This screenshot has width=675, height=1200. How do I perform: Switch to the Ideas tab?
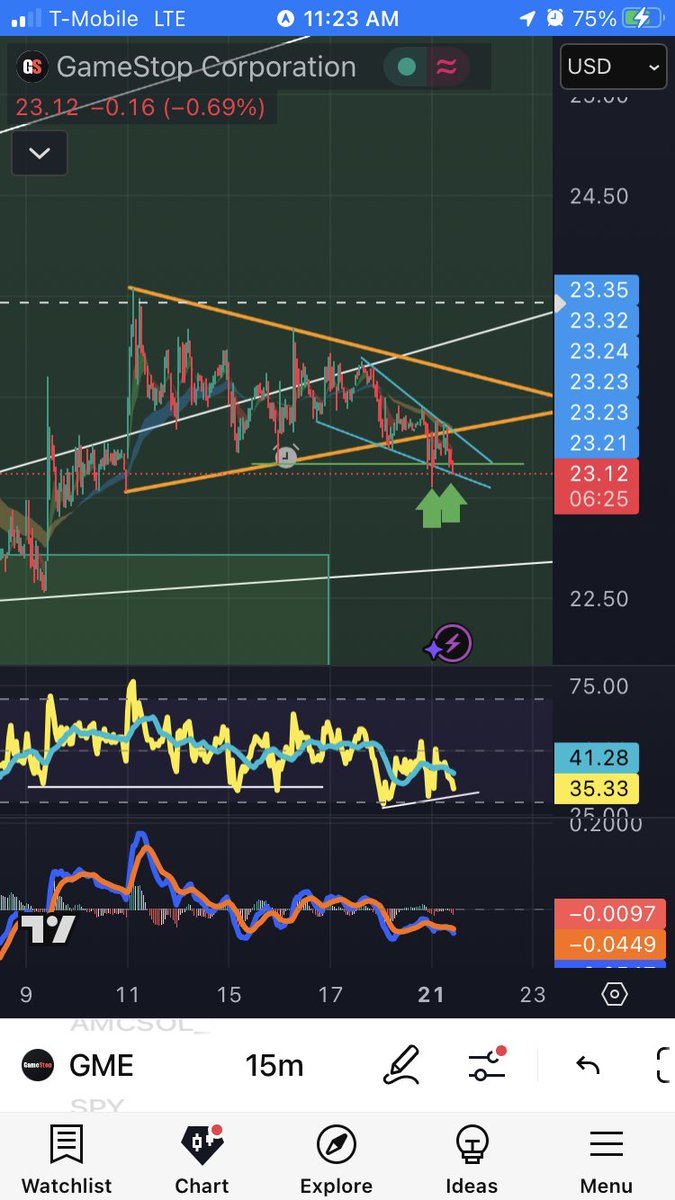(471, 1160)
